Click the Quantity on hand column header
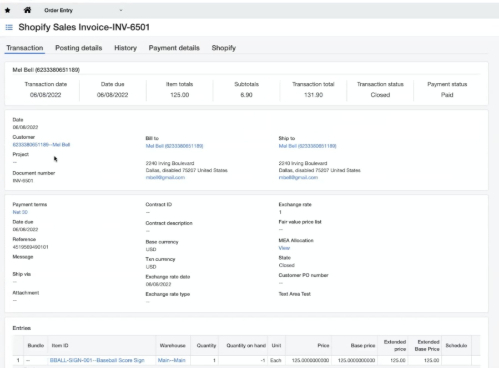Viewport: 499px width, 368px height. [246, 346]
